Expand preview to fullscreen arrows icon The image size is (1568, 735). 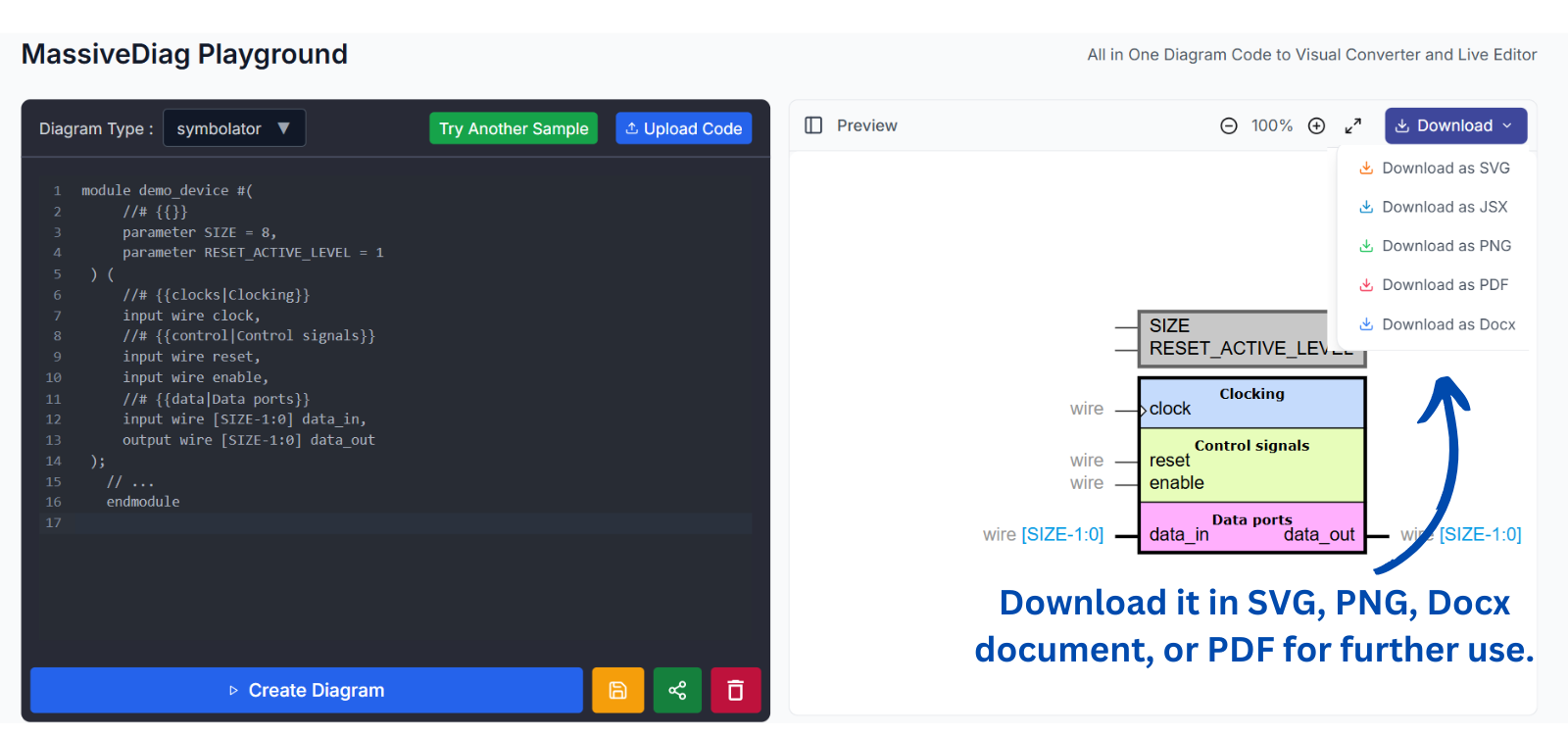click(x=1353, y=125)
